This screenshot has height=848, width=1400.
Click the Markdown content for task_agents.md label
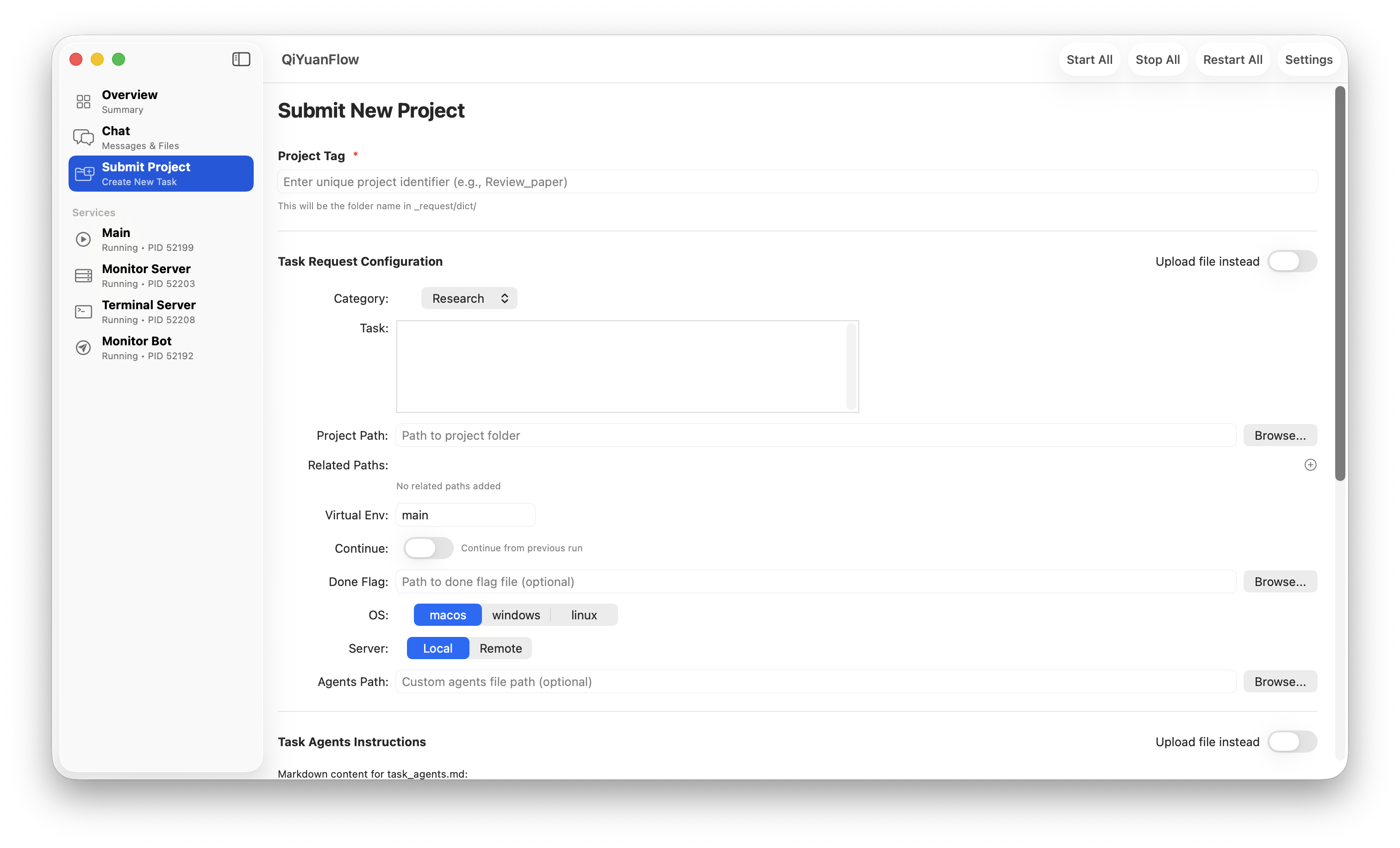click(x=373, y=773)
